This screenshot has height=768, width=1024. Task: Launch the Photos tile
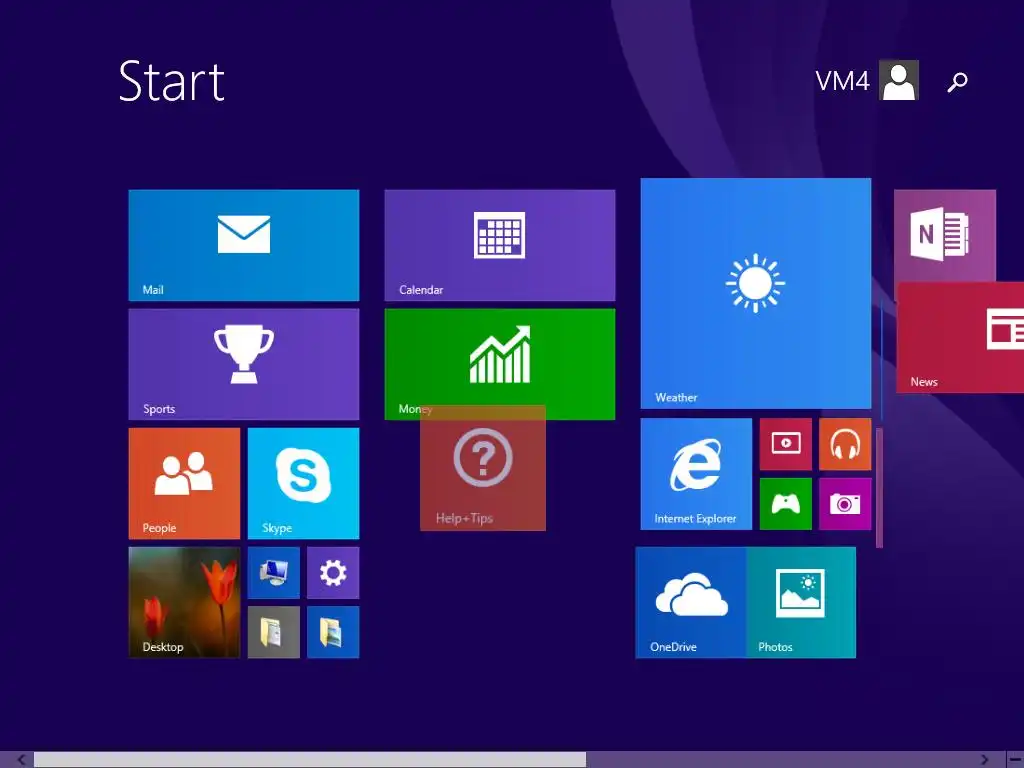[801, 602]
